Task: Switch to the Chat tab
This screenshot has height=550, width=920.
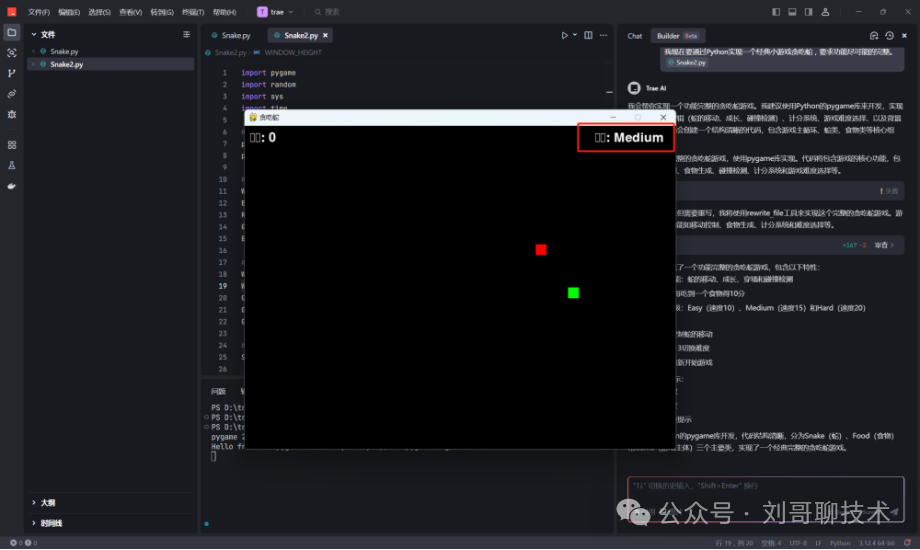Action: tap(634, 35)
